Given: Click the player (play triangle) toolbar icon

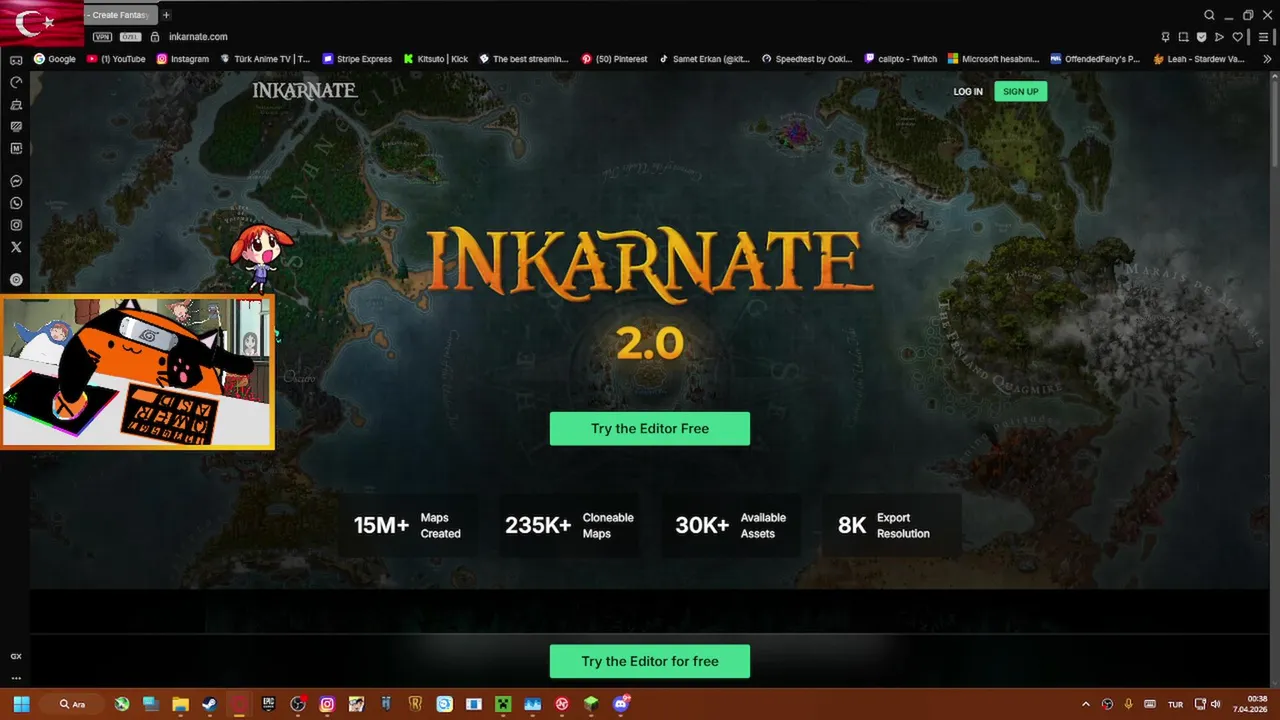Looking at the screenshot, I should click(x=1219, y=37).
